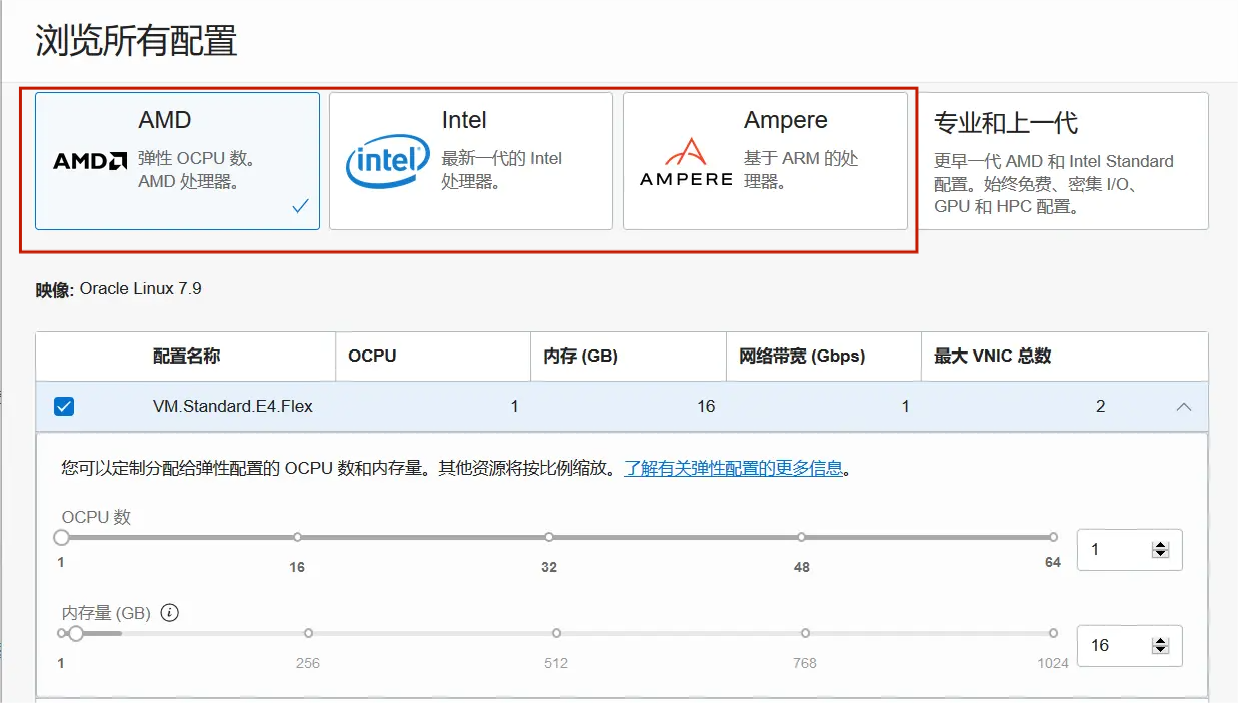The image size is (1238, 703).
Task: Click the memory input spinner arrows
Action: [1160, 645]
